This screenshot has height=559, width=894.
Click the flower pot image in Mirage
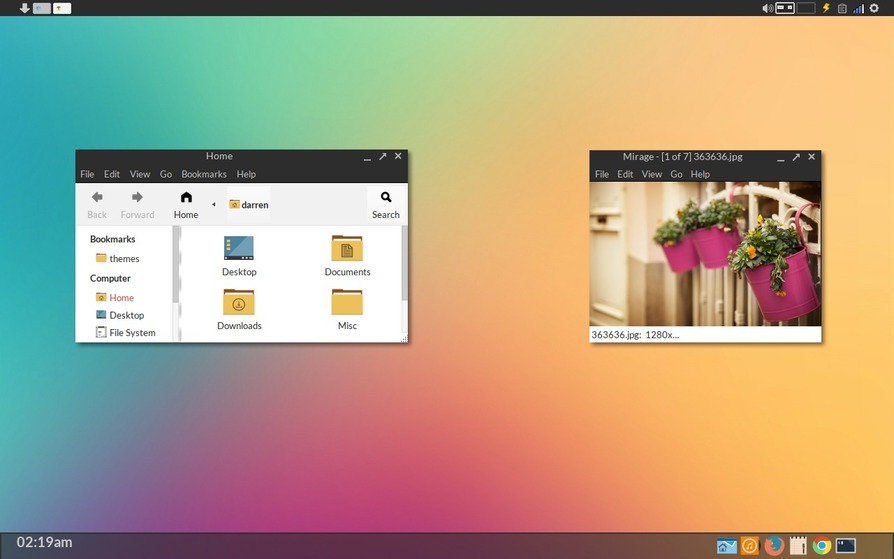[705, 254]
